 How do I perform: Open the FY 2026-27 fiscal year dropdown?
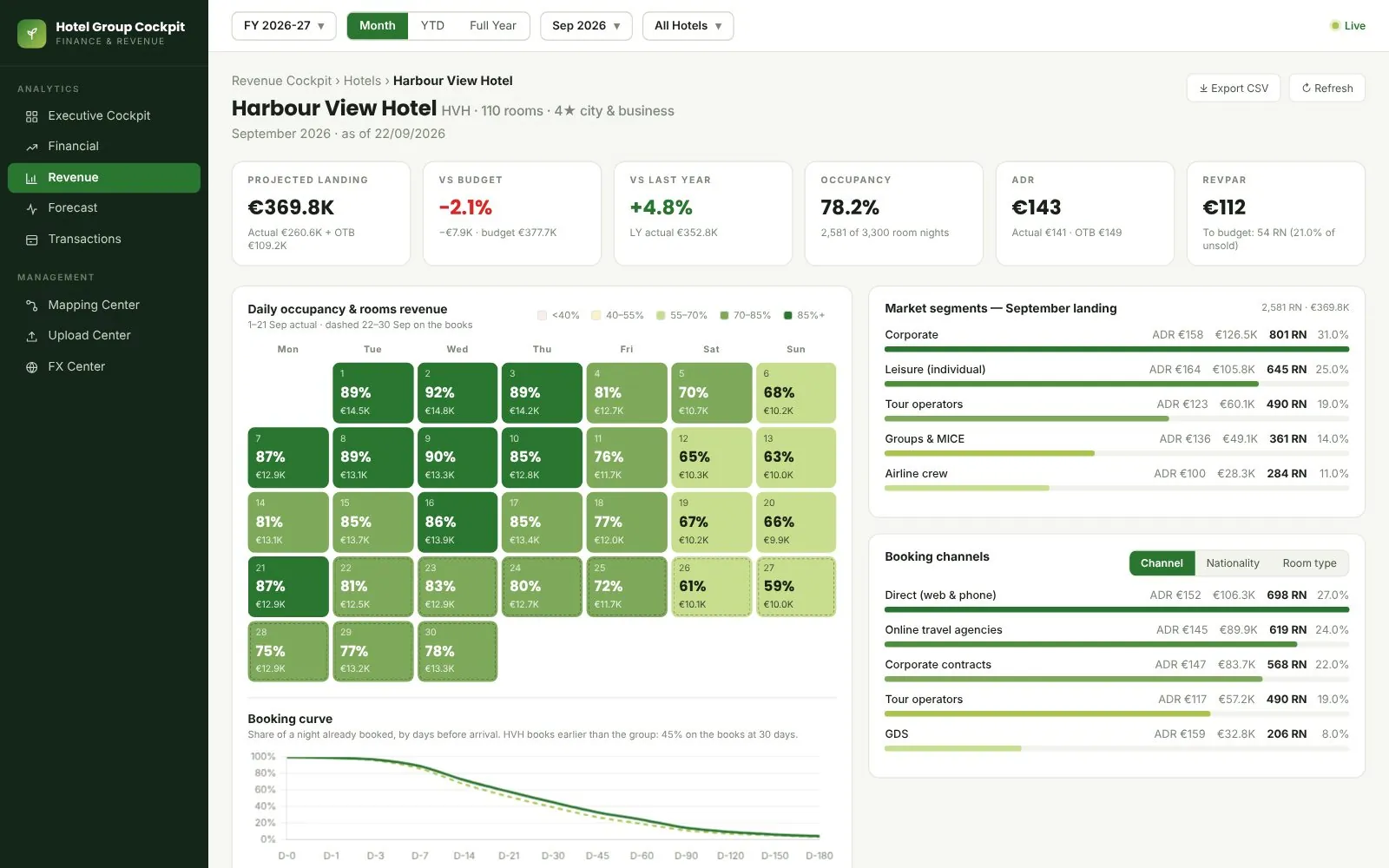click(284, 26)
